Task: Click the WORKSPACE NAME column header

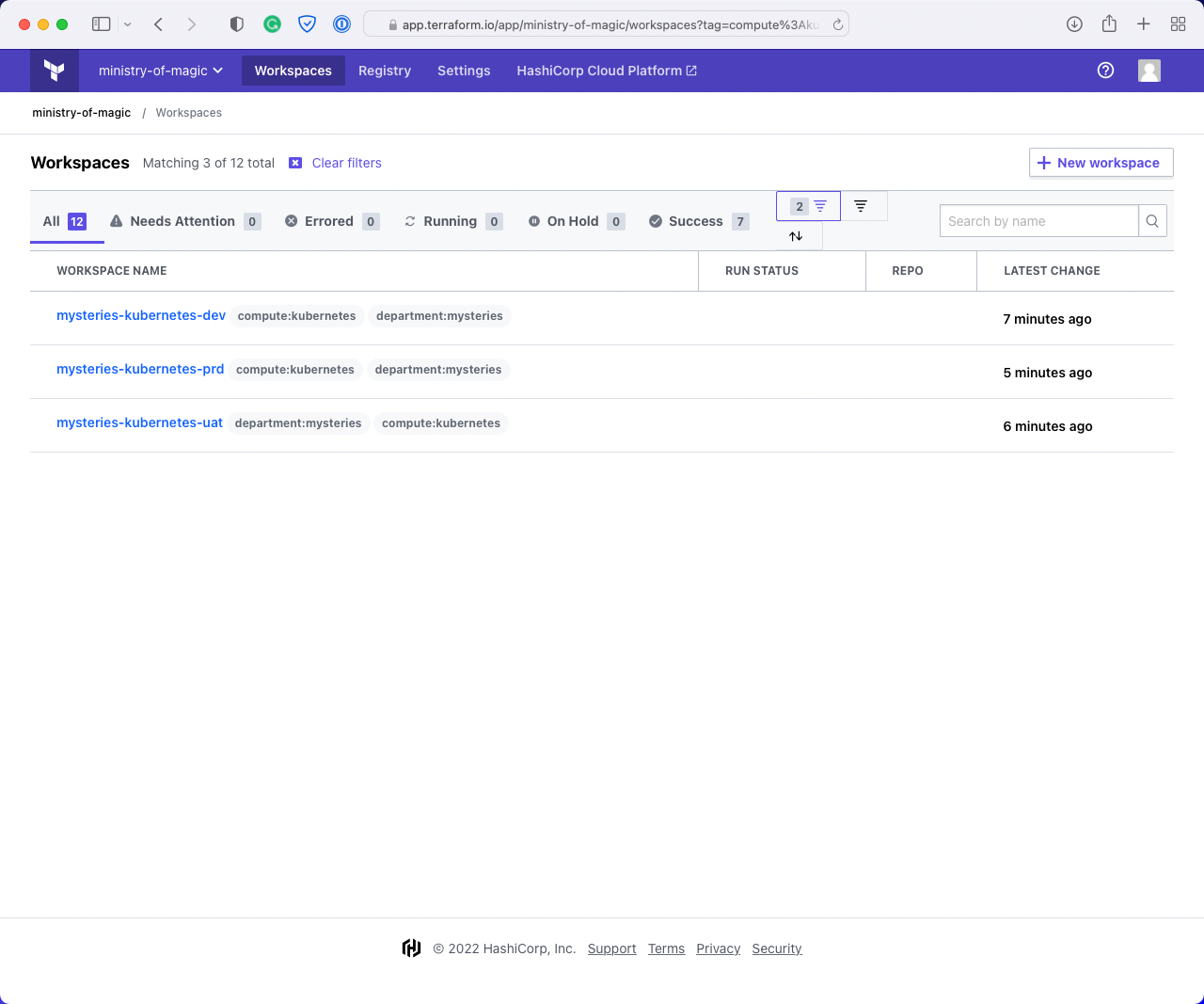Action: click(x=112, y=271)
